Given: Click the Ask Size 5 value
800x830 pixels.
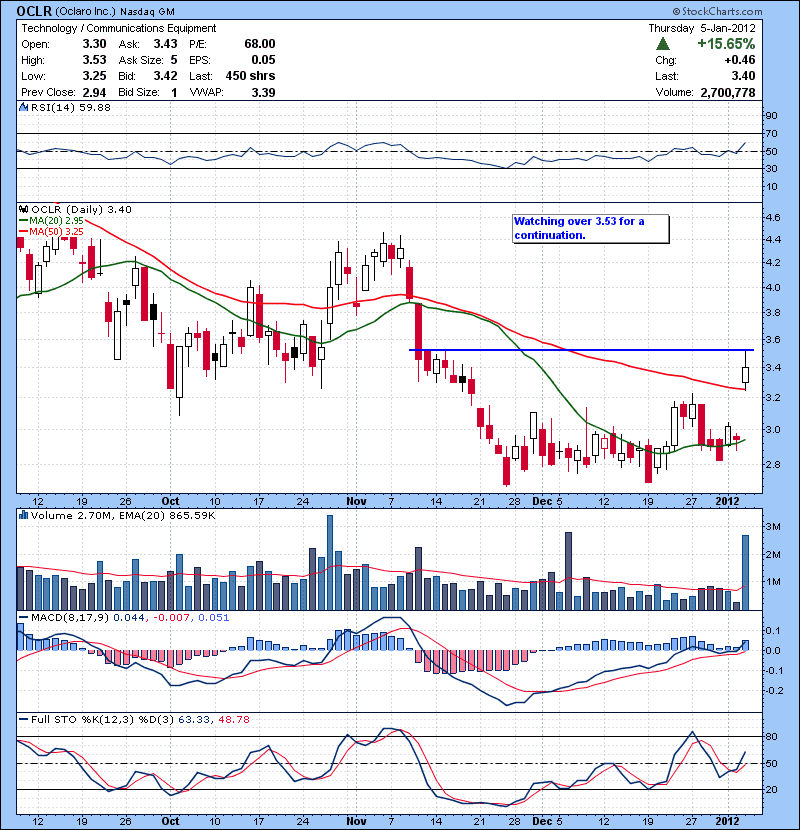Looking at the screenshot, I should (174, 60).
